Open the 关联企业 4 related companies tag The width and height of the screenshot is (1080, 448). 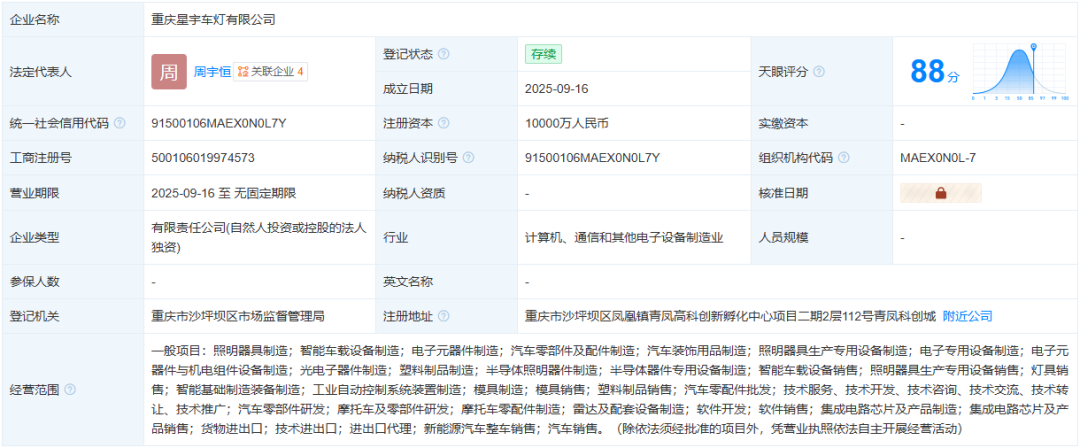click(271, 72)
